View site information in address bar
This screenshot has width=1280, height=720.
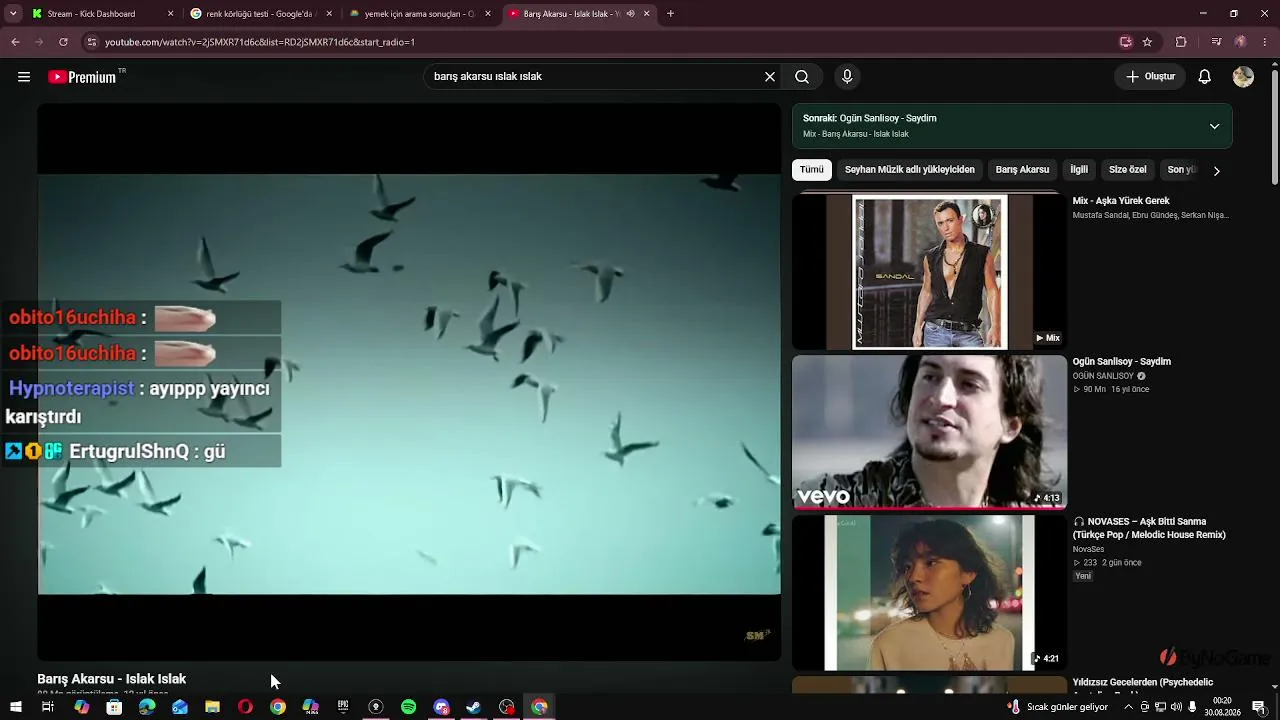pyautogui.click(x=92, y=42)
